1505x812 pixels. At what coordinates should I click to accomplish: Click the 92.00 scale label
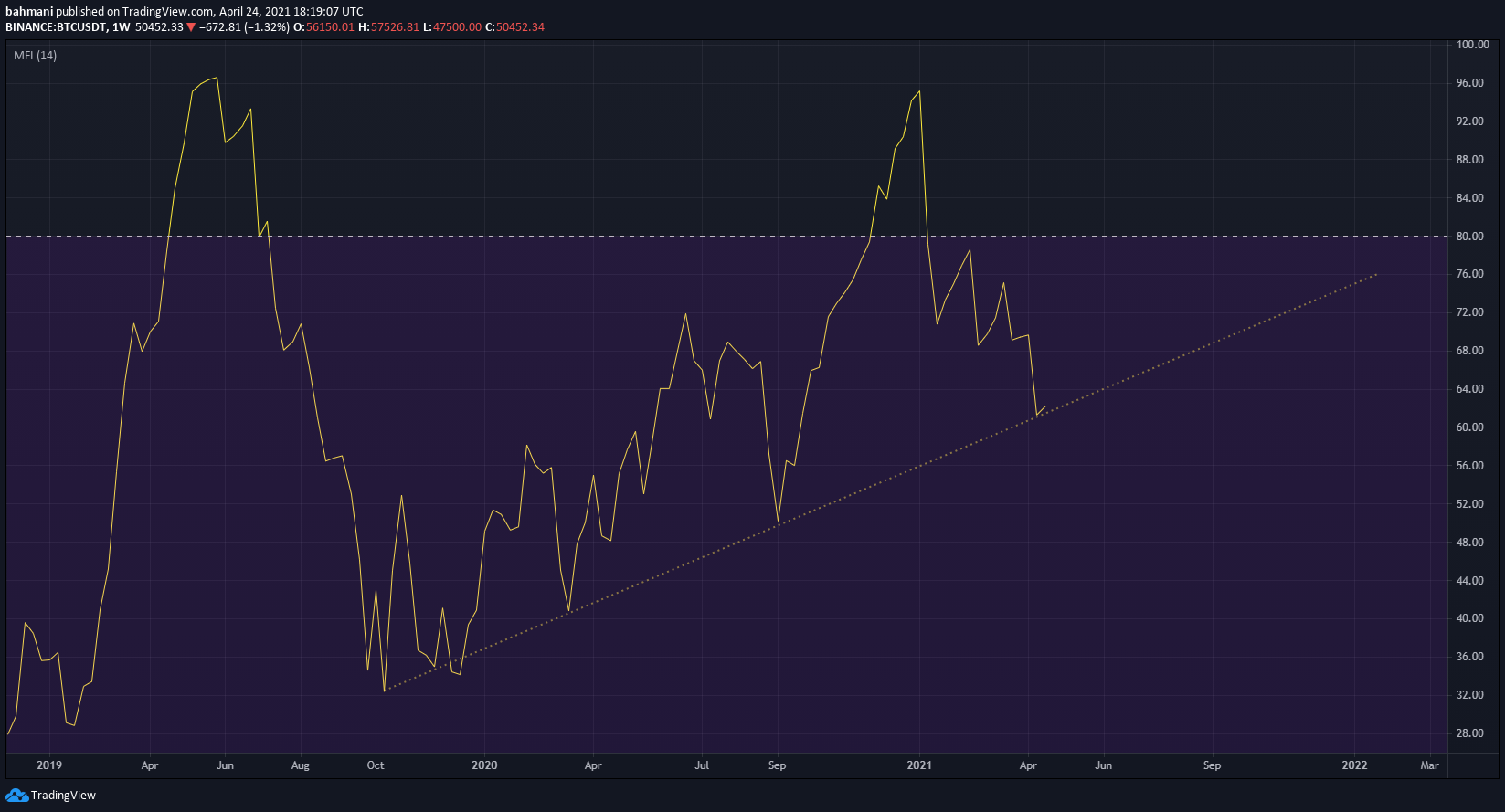1470,121
